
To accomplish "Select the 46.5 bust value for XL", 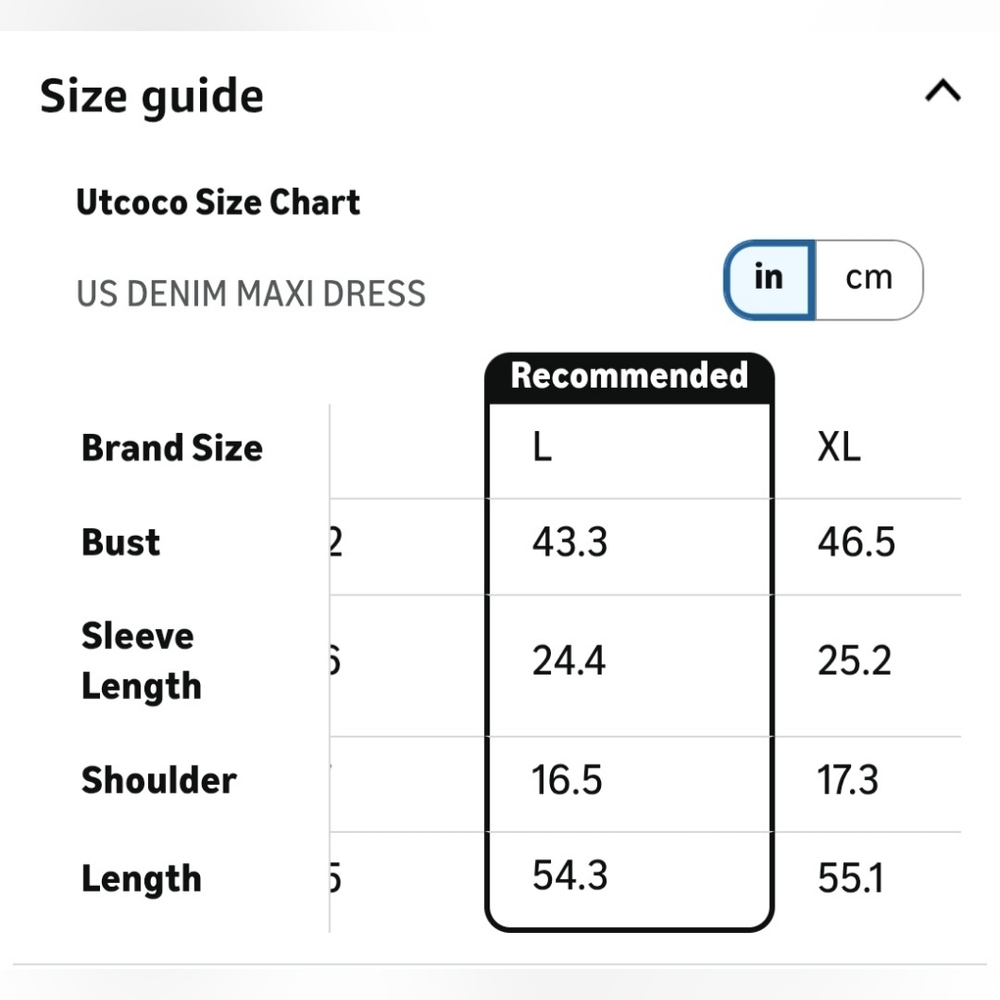I will 857,543.
